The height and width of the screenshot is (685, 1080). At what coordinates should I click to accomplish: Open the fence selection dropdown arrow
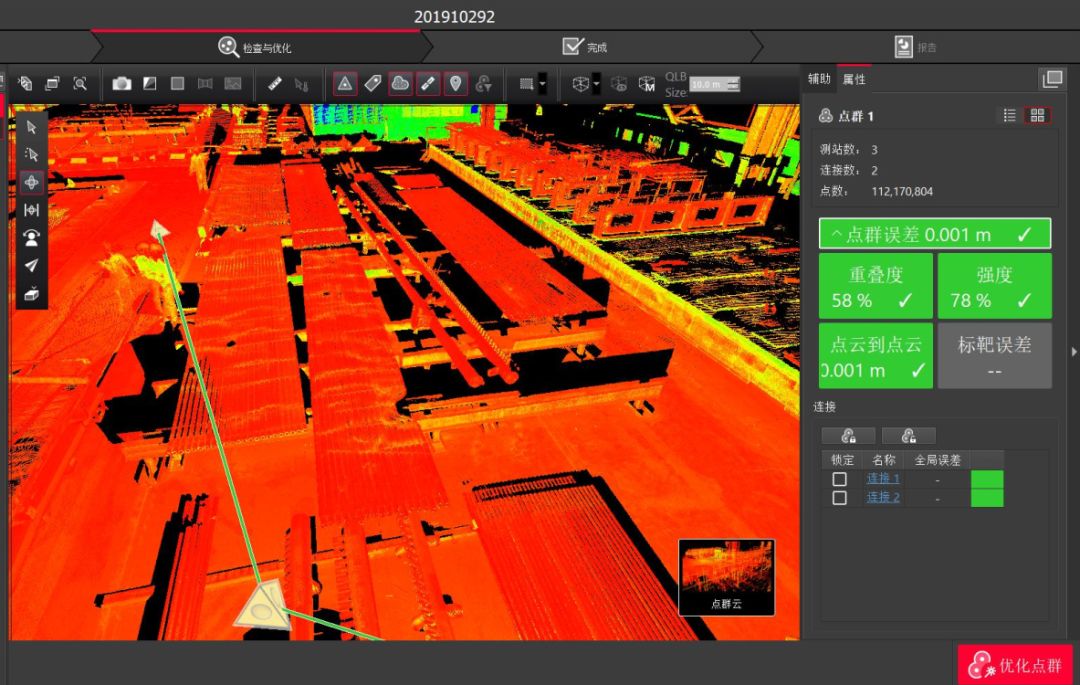[x=543, y=84]
